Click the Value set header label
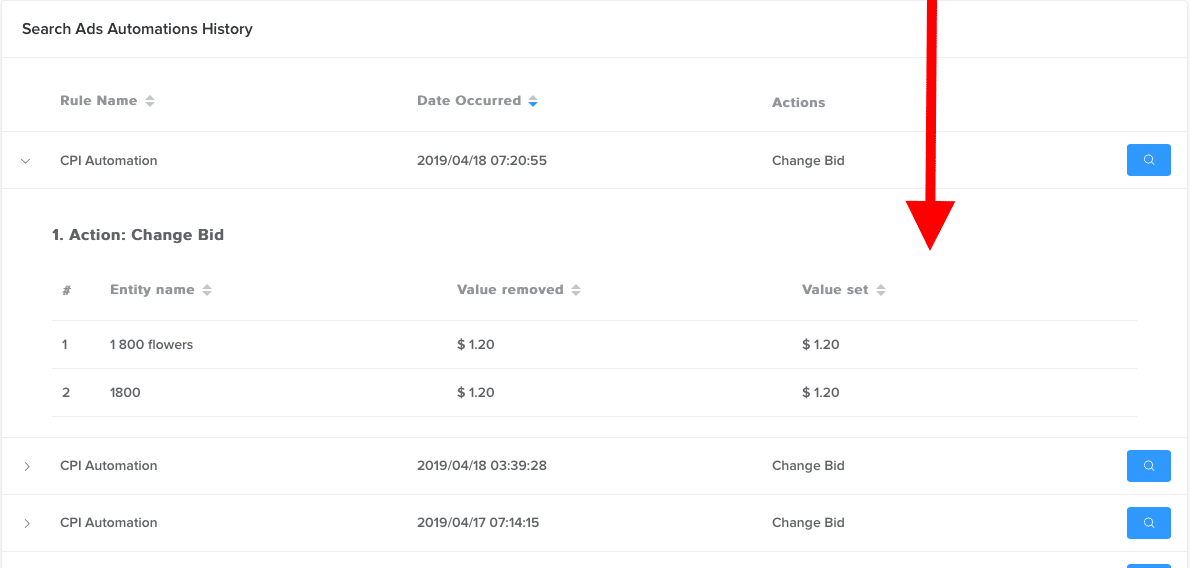This screenshot has width=1190, height=568. pos(835,290)
